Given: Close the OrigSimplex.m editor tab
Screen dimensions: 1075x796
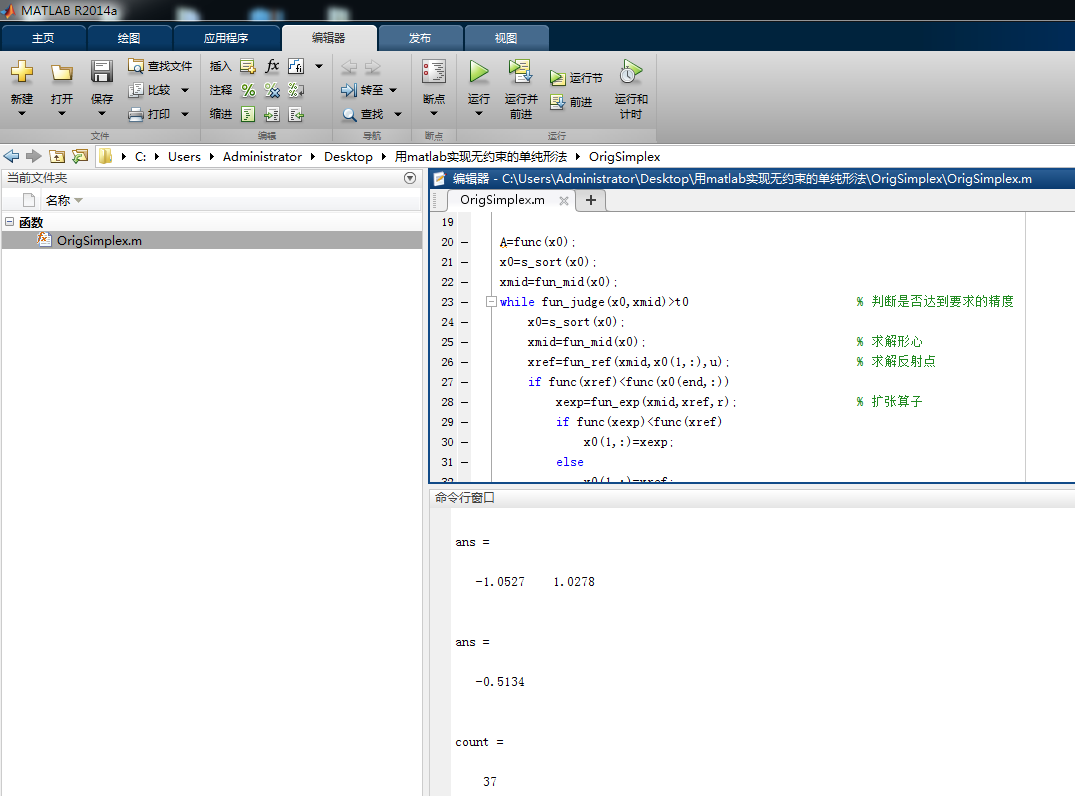Looking at the screenshot, I should point(564,201).
